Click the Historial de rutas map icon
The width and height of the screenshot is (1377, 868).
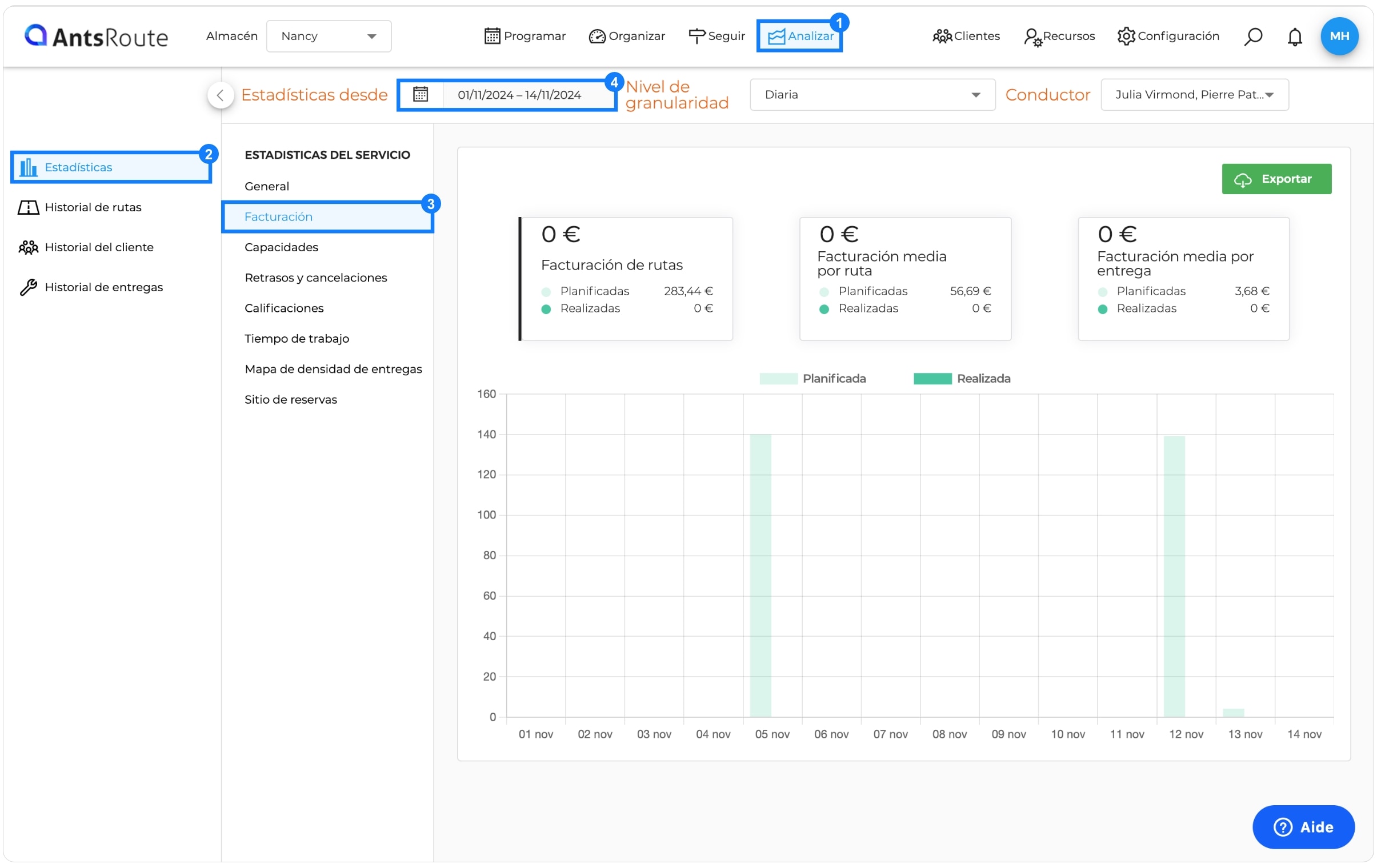pos(28,207)
